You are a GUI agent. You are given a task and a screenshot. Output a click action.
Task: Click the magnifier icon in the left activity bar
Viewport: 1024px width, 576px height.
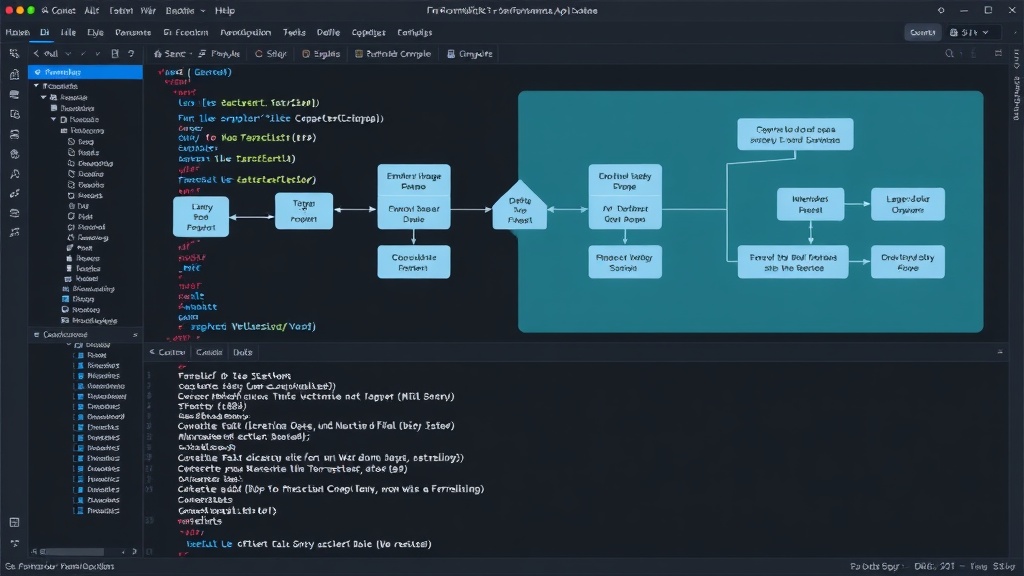14,174
